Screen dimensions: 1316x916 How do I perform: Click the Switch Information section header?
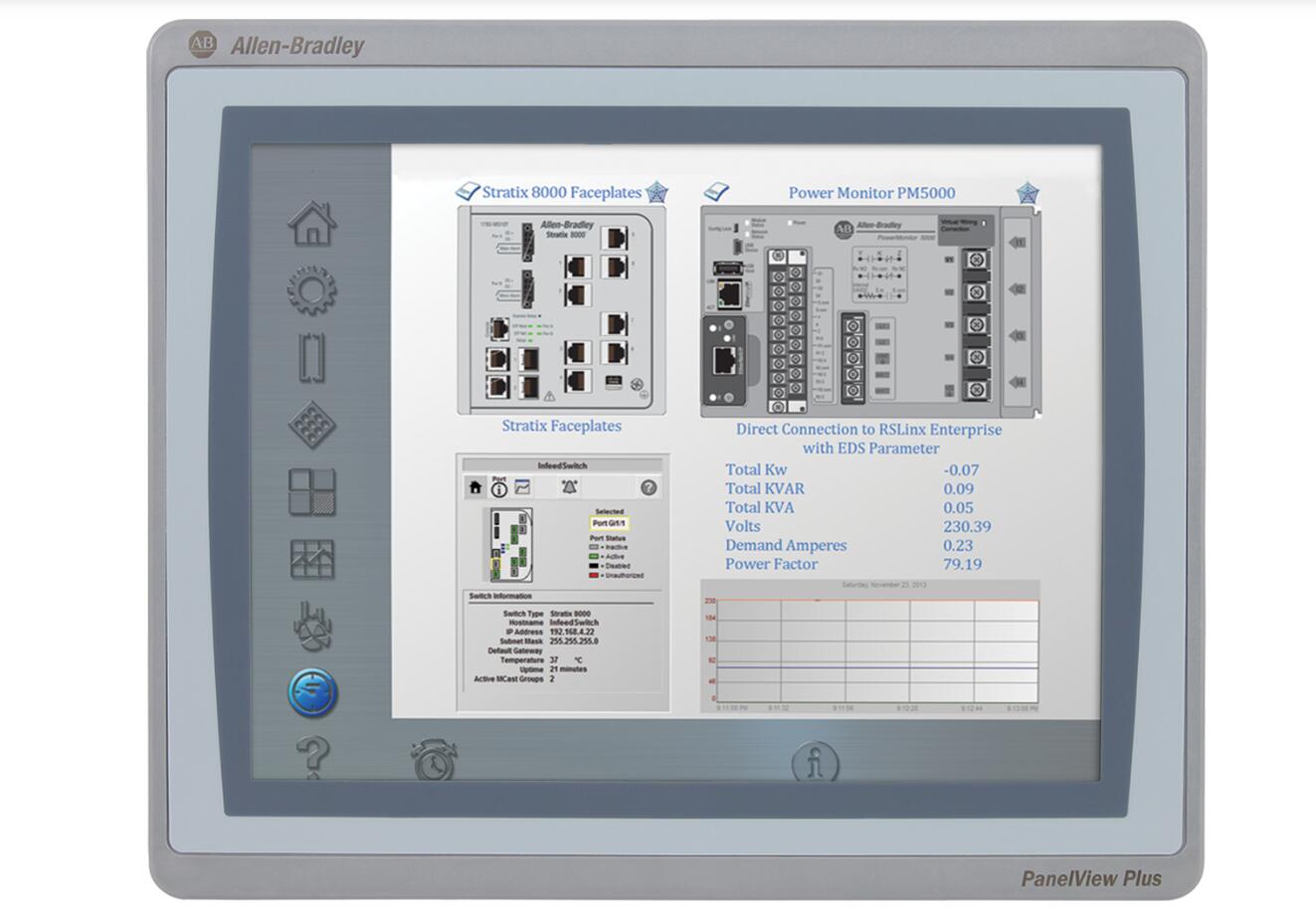[x=500, y=597]
